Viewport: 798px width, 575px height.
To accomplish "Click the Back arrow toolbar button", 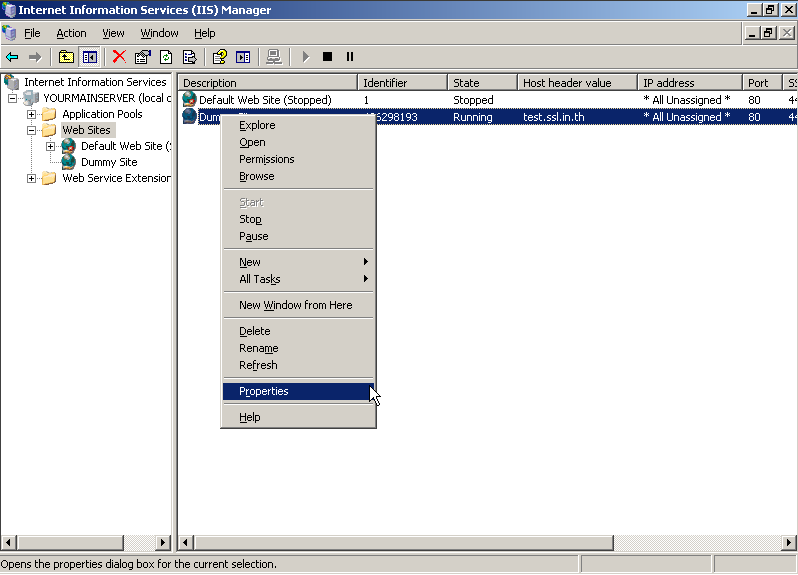I will (12, 57).
